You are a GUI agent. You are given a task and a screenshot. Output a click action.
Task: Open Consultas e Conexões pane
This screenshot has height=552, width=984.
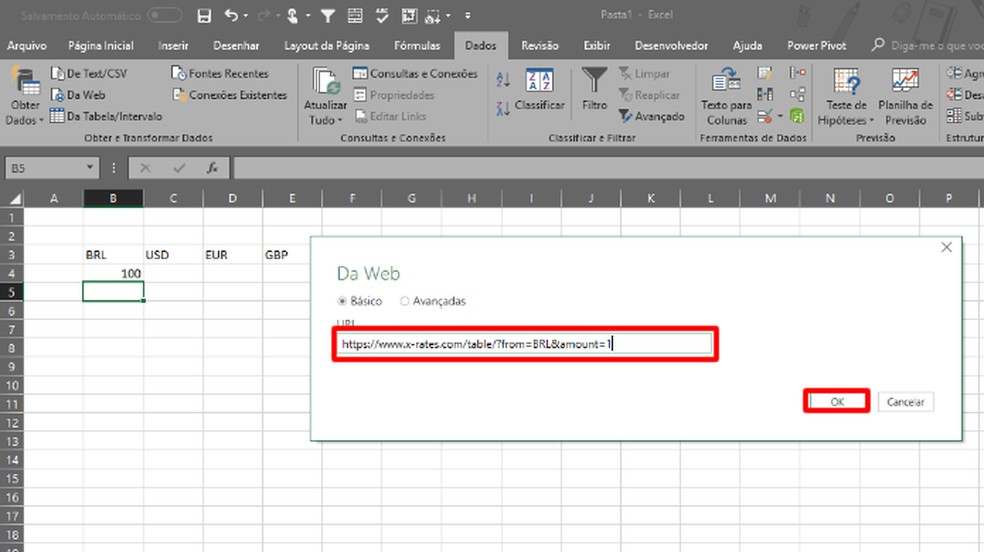click(415, 74)
